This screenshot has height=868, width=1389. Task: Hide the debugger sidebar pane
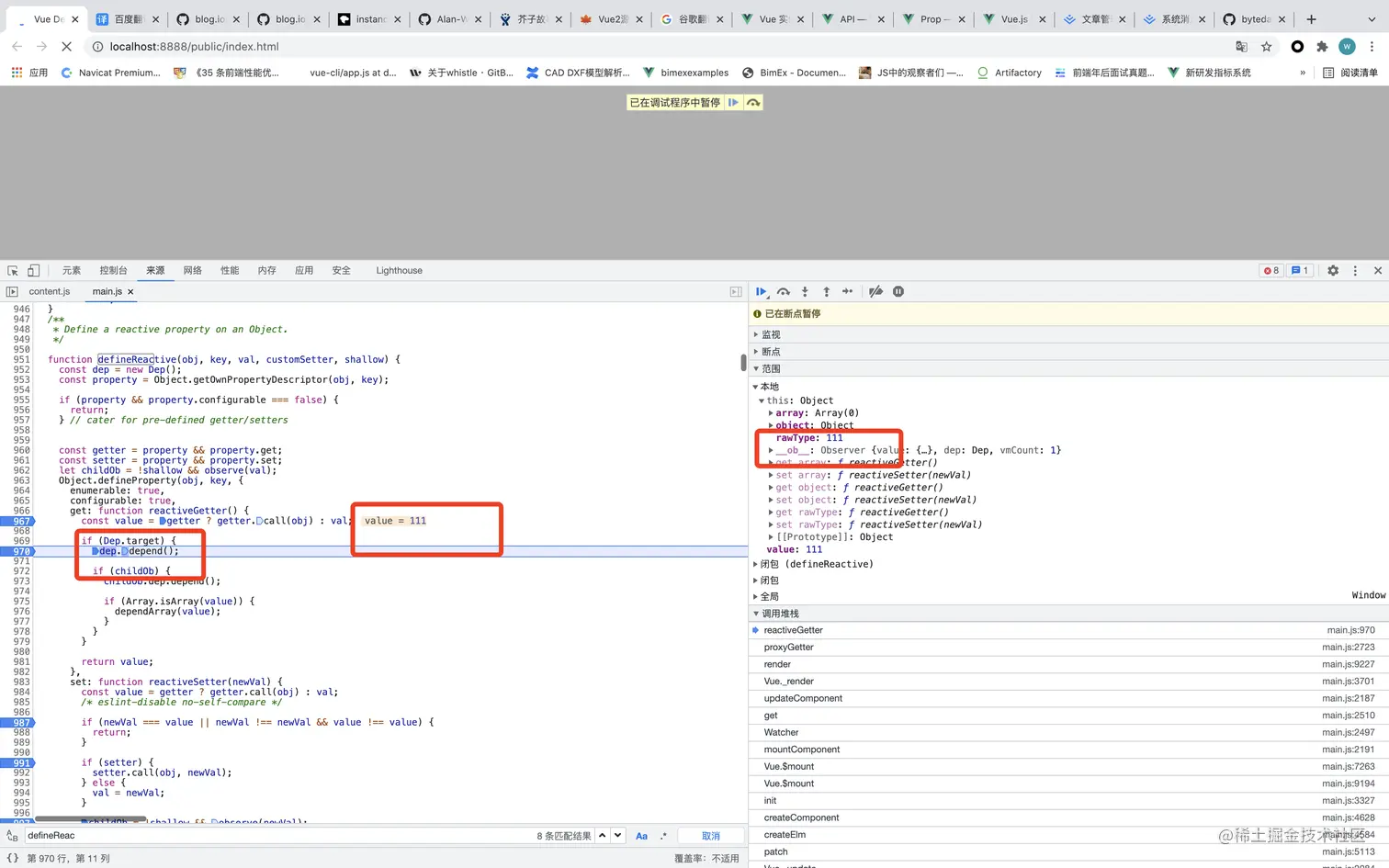[736, 291]
